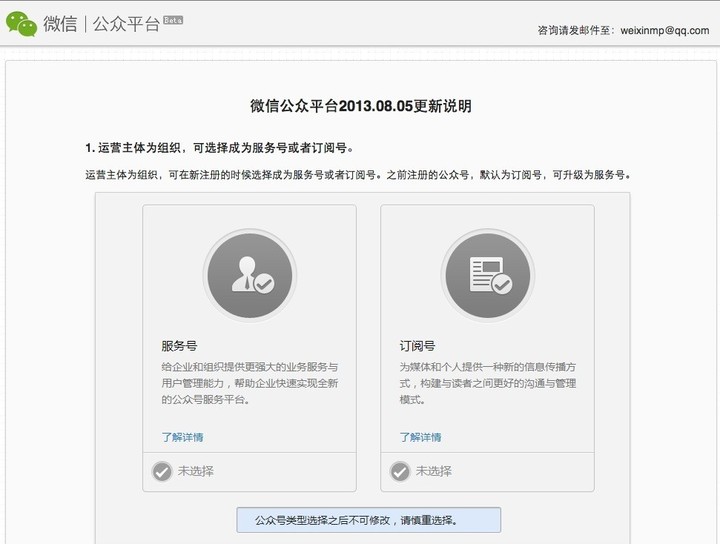Click the 2013.08.05更新说明 page title

pyautogui.click(x=360, y=106)
